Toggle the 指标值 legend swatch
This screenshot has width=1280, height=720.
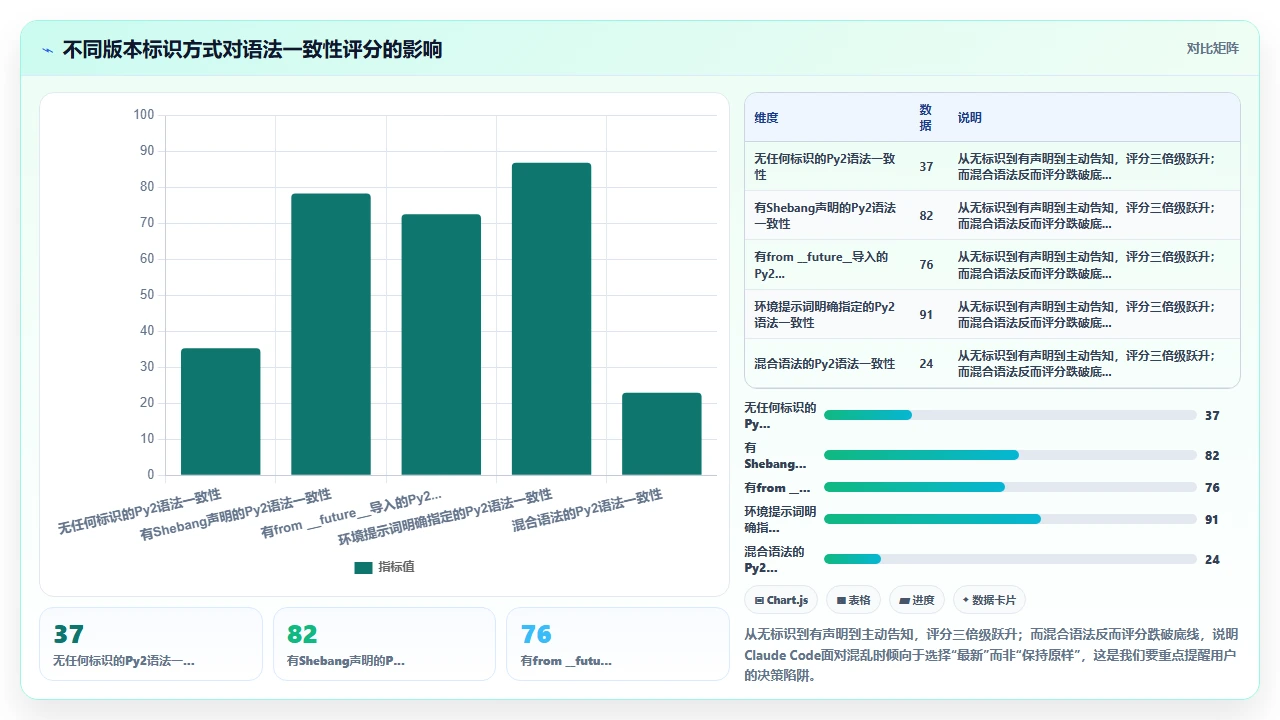(363, 567)
